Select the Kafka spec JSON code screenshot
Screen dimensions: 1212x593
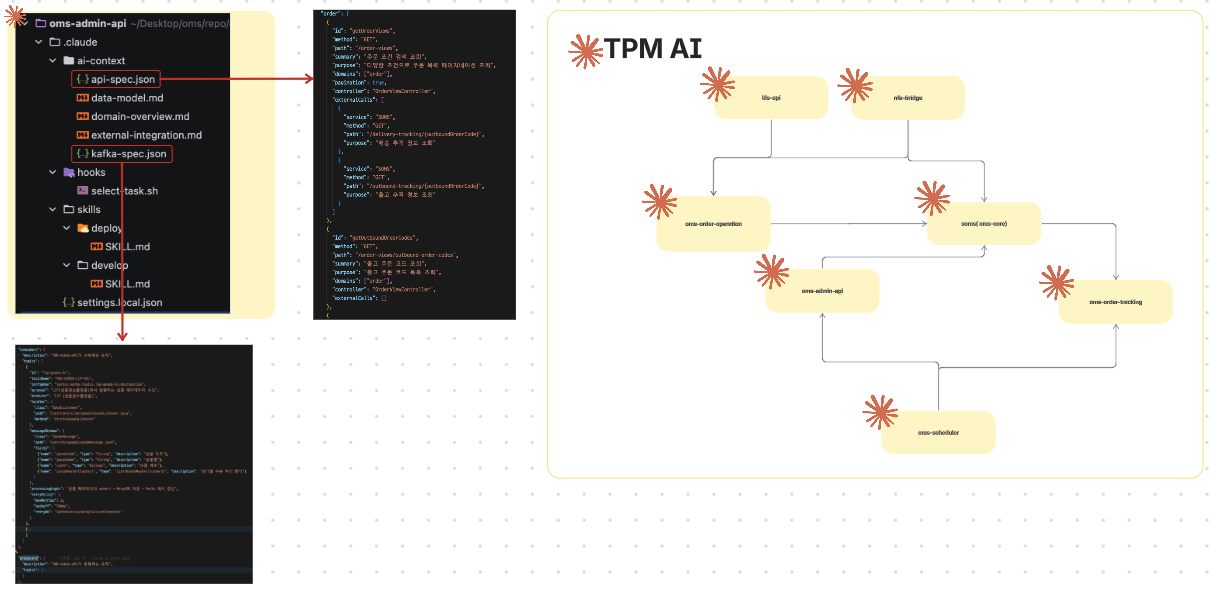coord(133,464)
